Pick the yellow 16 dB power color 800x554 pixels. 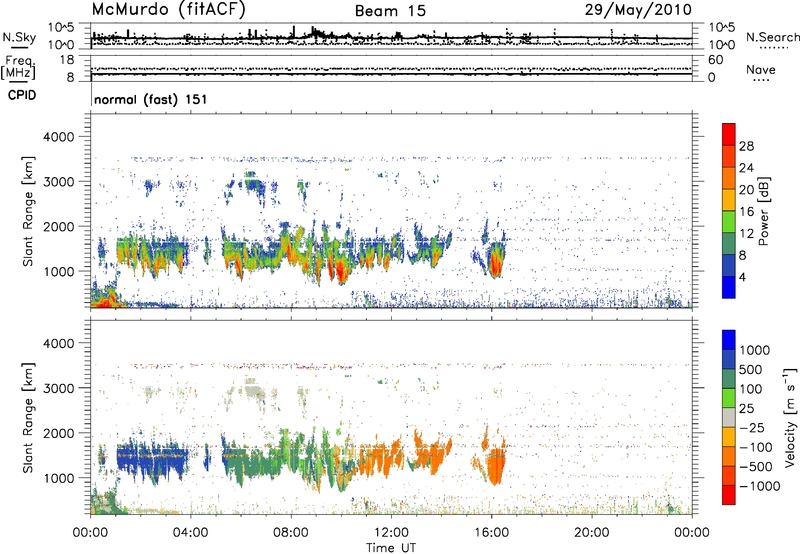tap(729, 199)
